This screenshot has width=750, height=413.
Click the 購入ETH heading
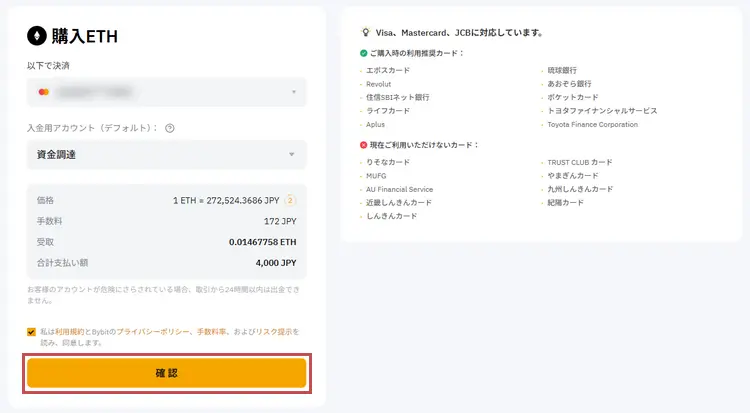click(84, 36)
